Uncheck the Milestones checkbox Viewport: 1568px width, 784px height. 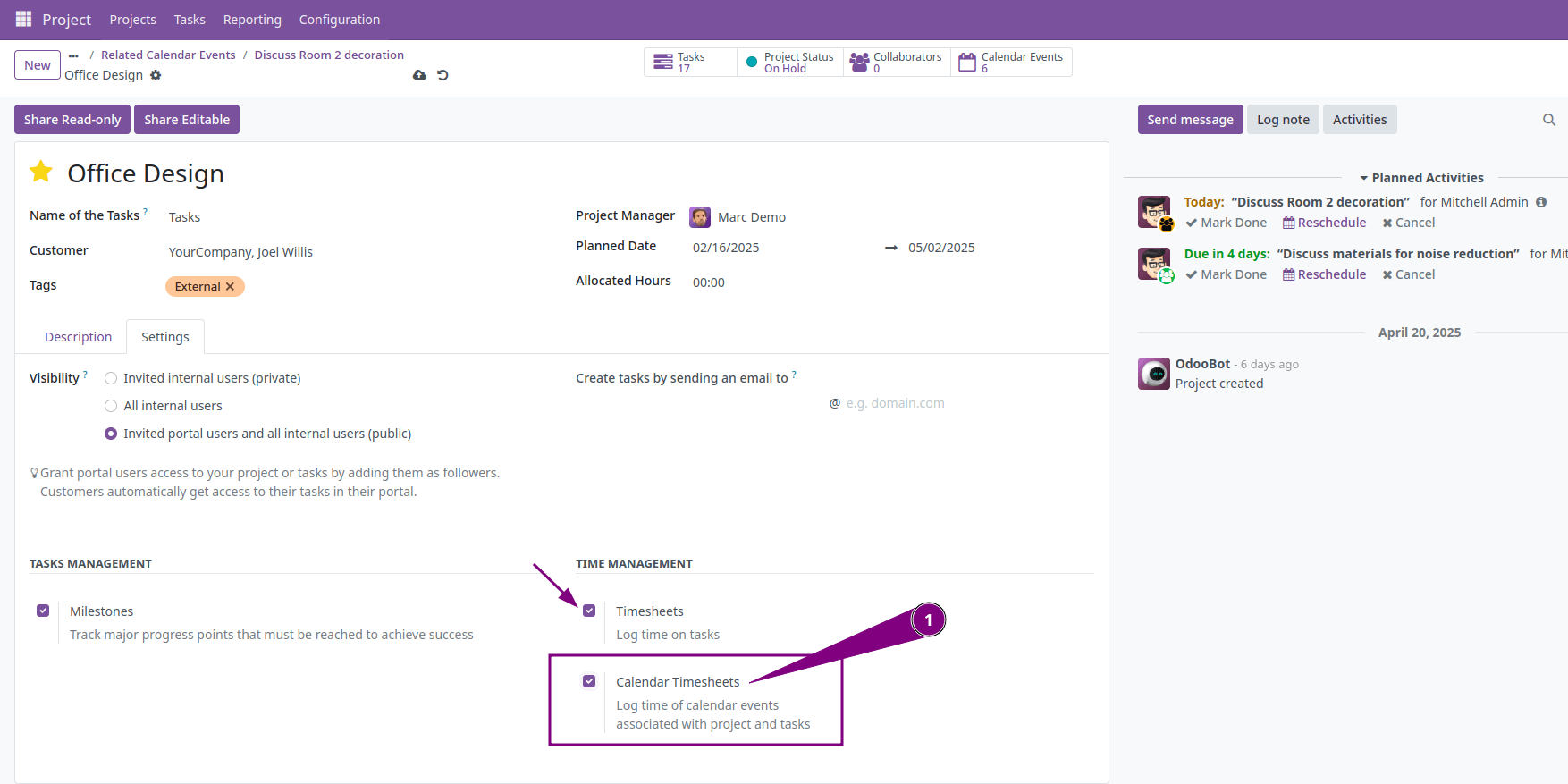click(43, 611)
